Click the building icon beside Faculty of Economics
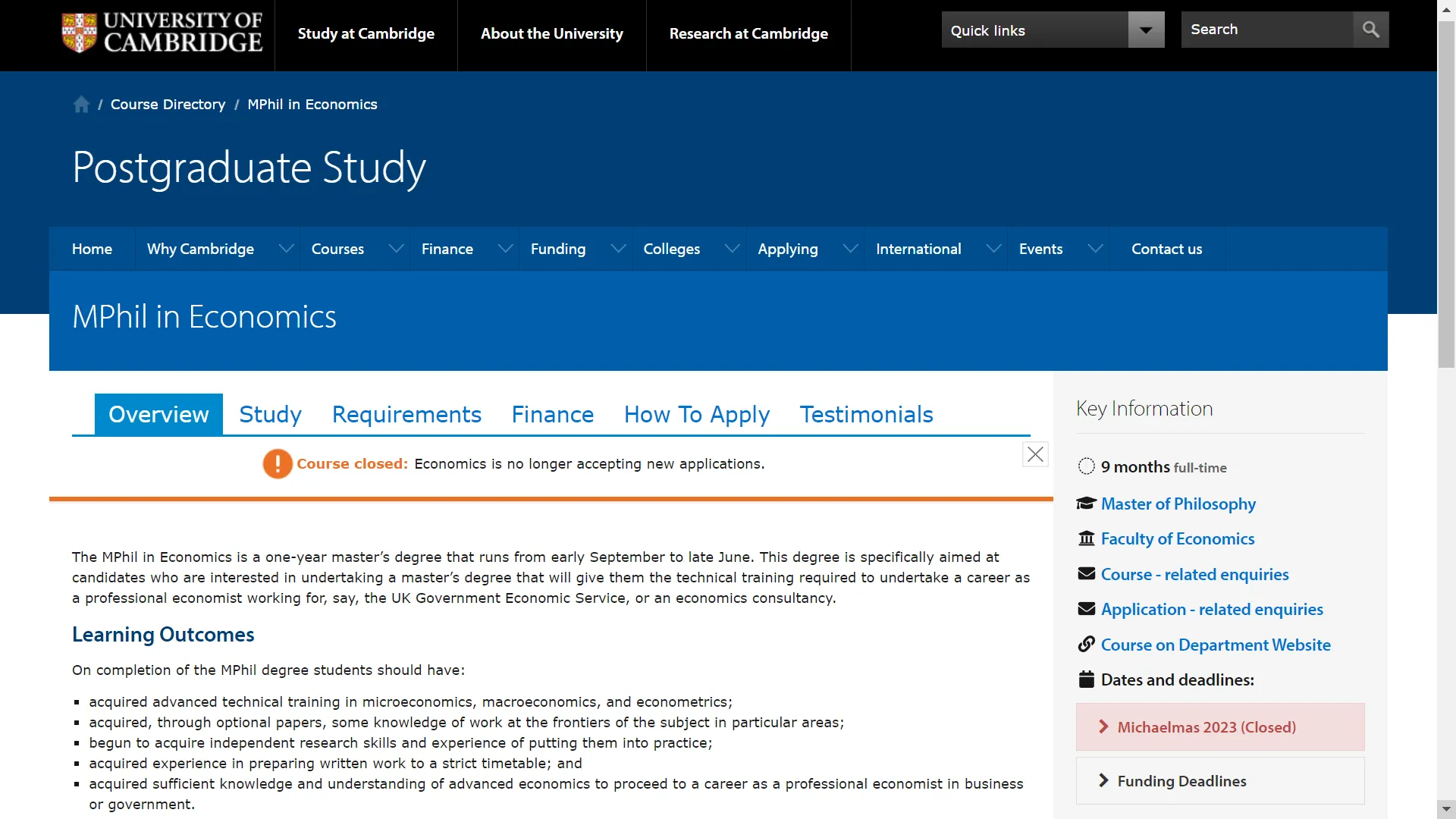This screenshot has height=819, width=1456. coord(1086,538)
